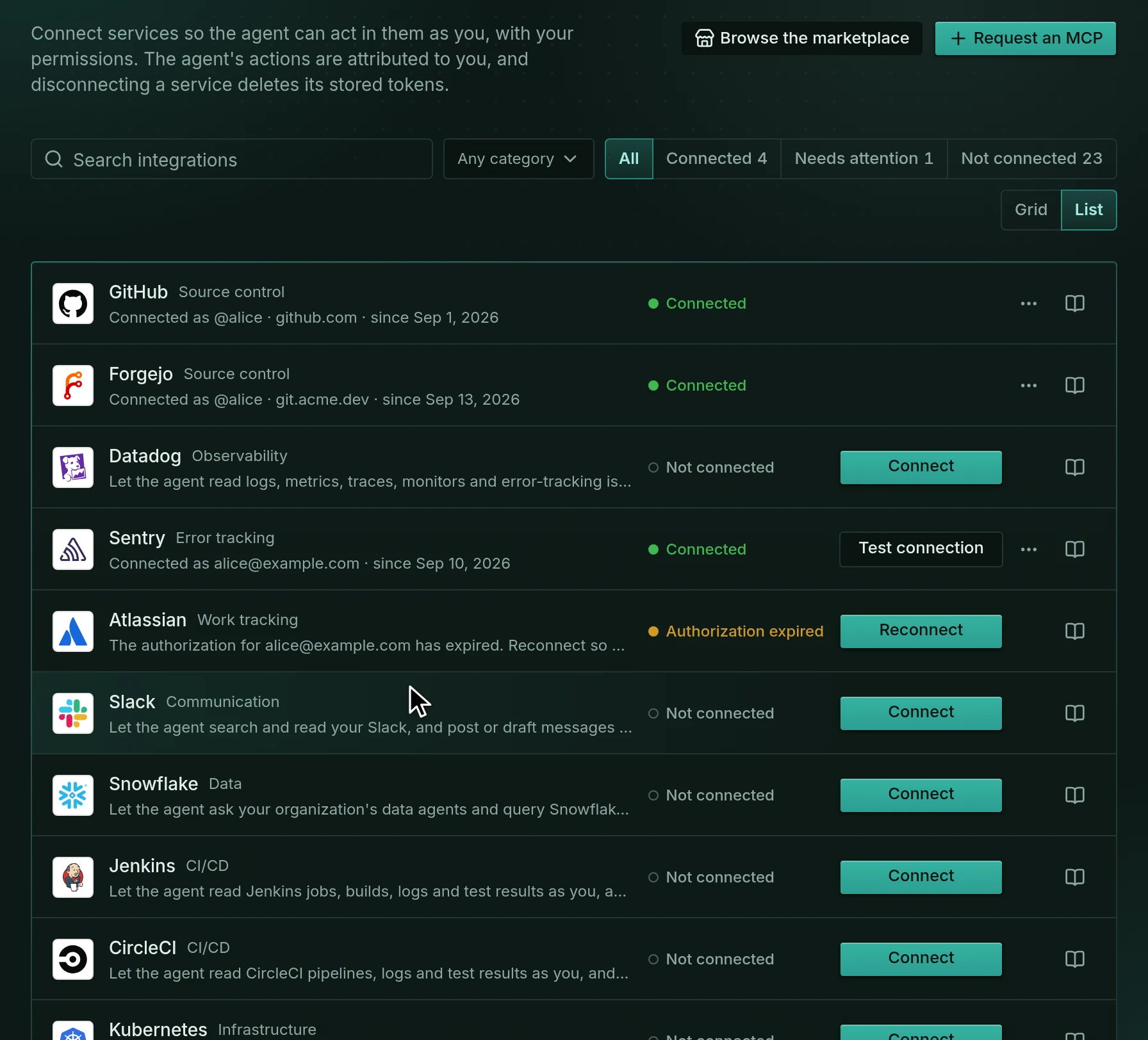The width and height of the screenshot is (1148, 1040).
Task: Click the Datadog logo icon
Action: [x=73, y=467]
